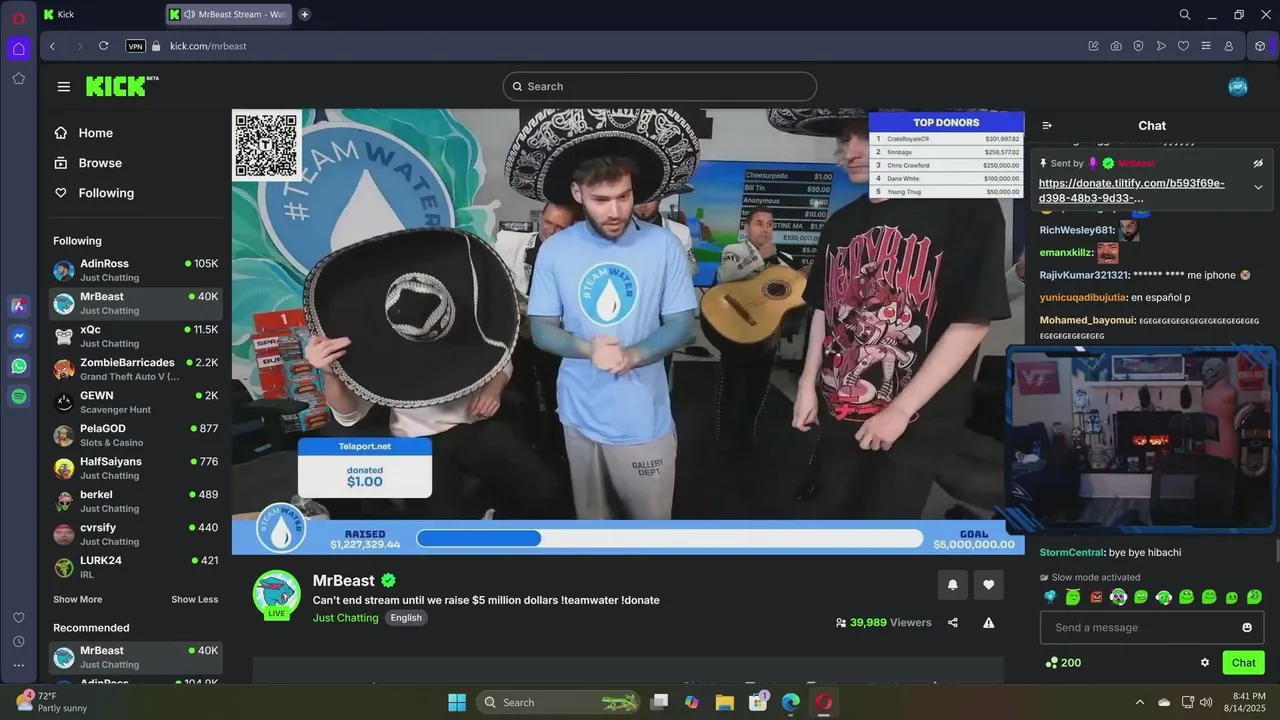Open PelaGOD channel in sidebar
Viewport: 1280px width, 720px height.
coord(136,435)
